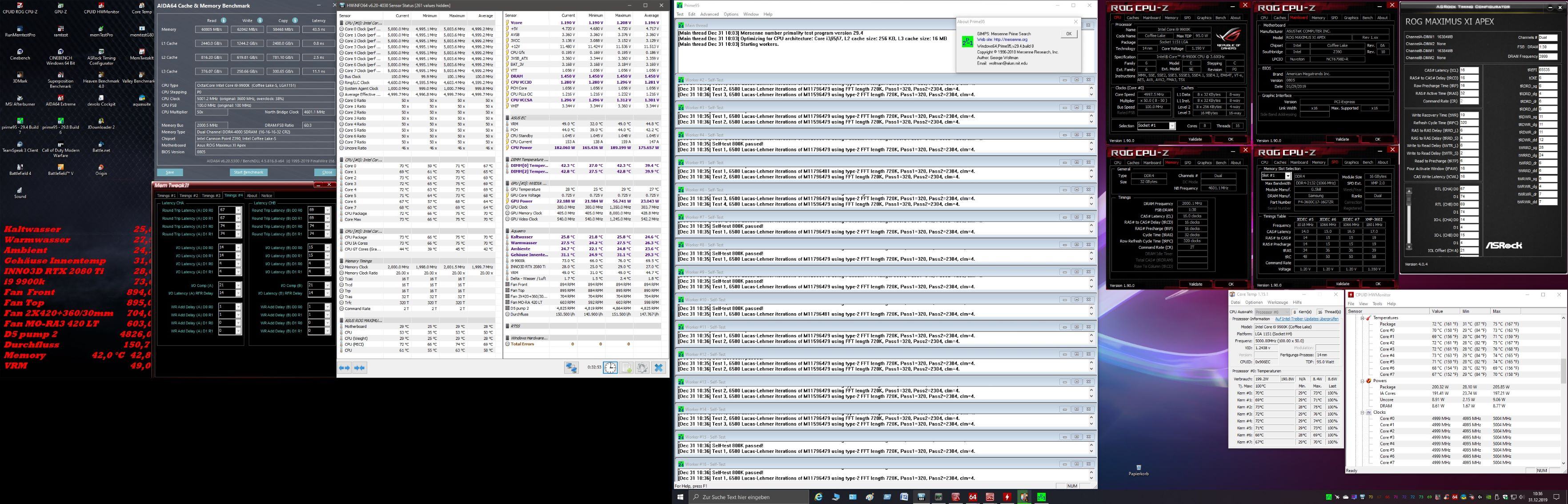Select the Battle.net desktop icon

[101, 147]
